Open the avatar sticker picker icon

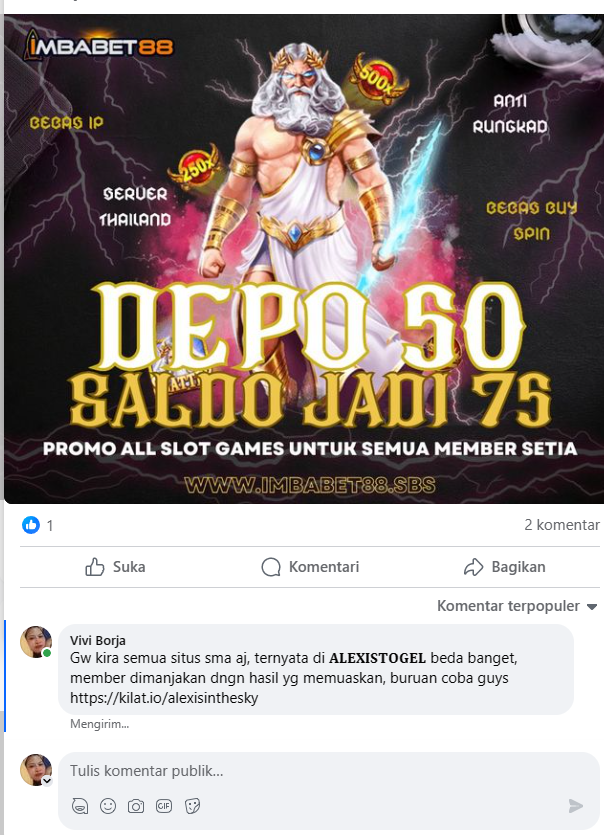click(x=80, y=806)
